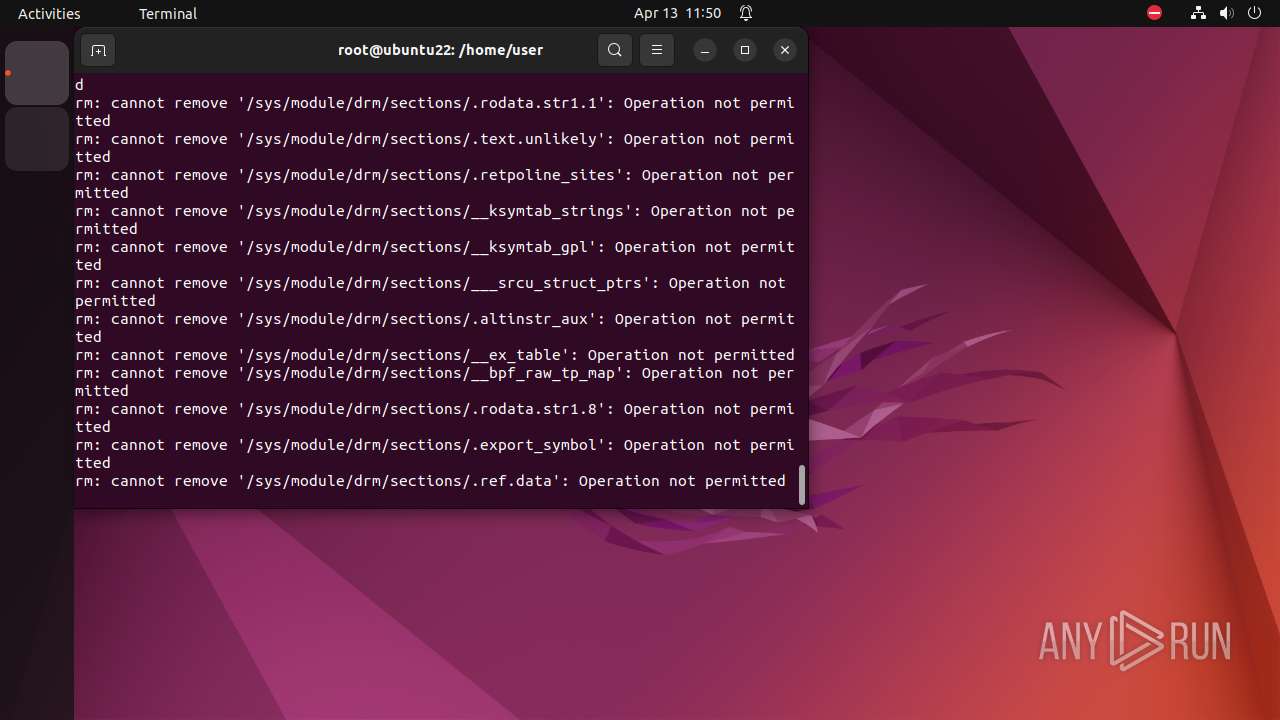Screen dimensions: 1280x720
Task: Click the line mentioning .rodata.str1.8
Action: pos(435,418)
